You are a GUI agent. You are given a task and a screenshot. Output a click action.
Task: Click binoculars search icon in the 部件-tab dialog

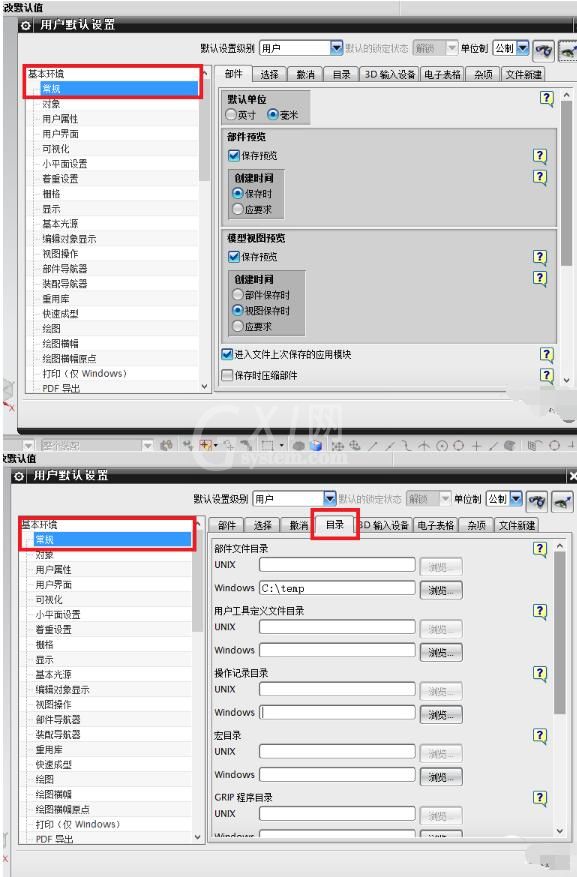[x=543, y=50]
